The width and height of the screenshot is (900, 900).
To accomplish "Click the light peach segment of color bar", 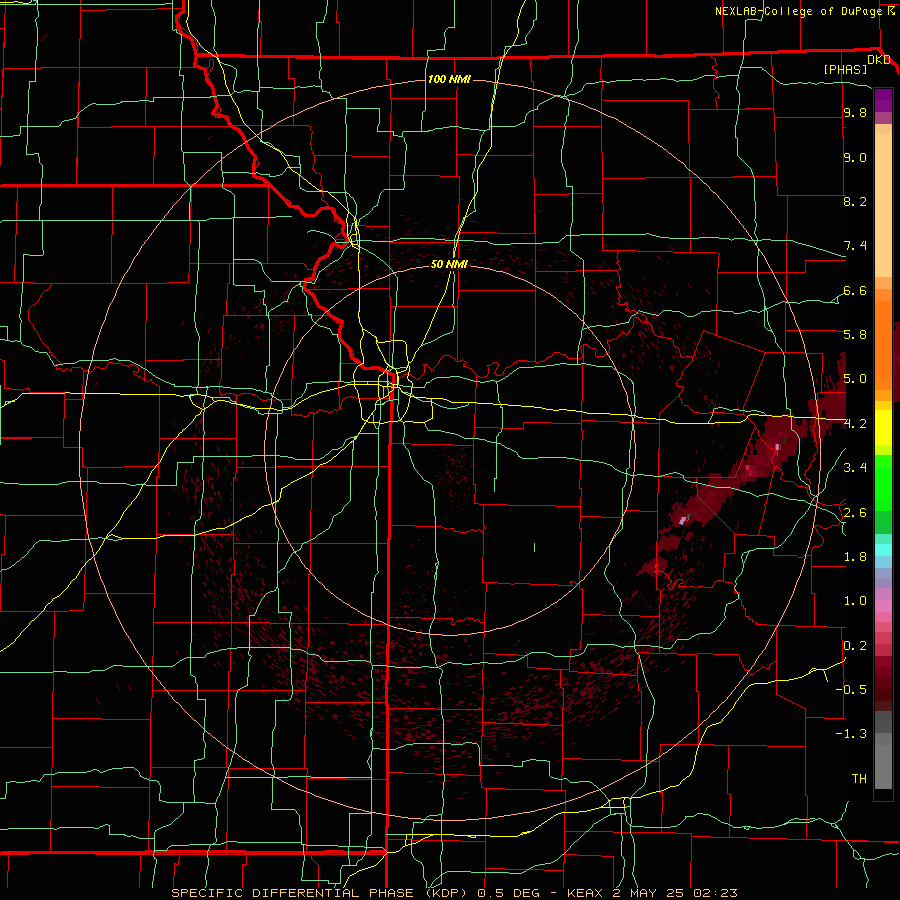I will pos(883,207).
